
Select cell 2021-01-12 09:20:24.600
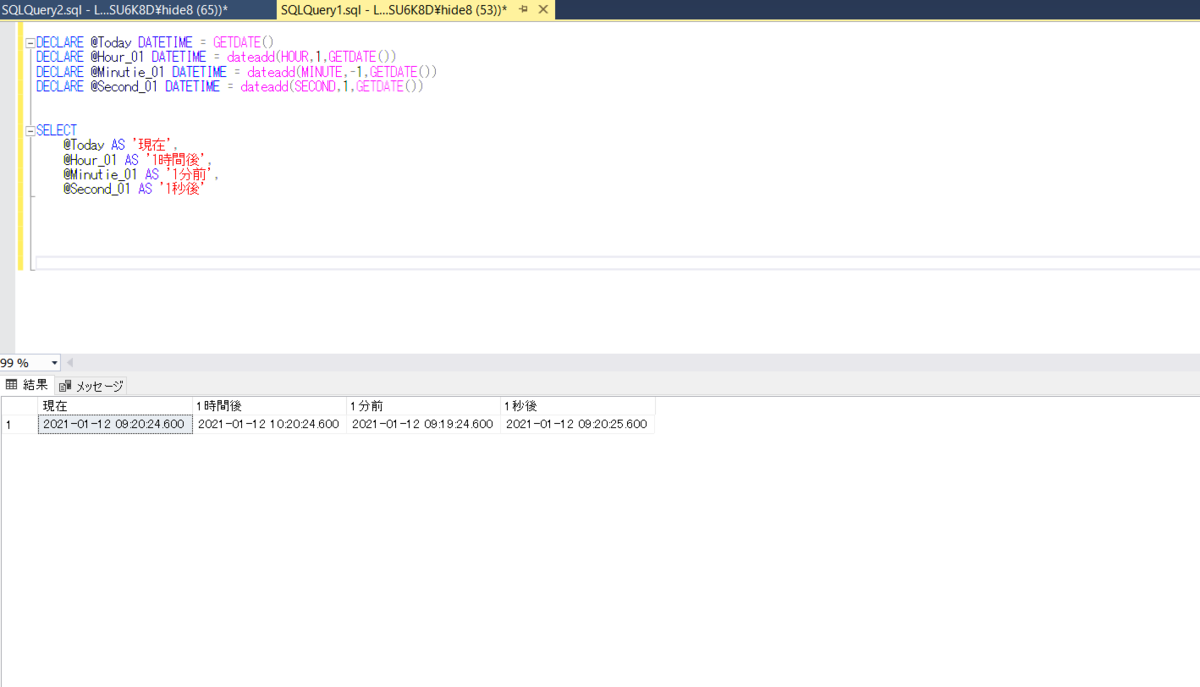[115, 424]
